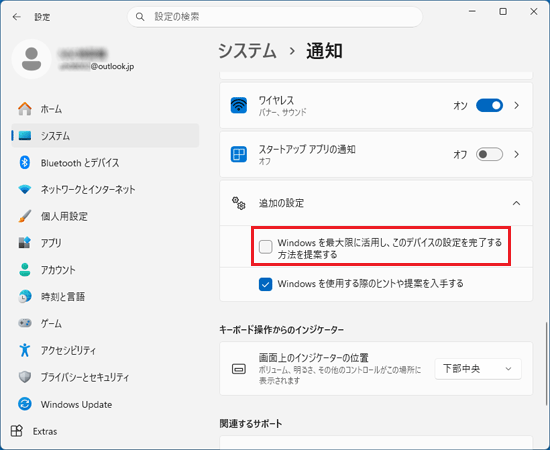Open 時刻と言語 settings label
Image resolution: width=550 pixels, height=450 pixels.
[63, 296]
